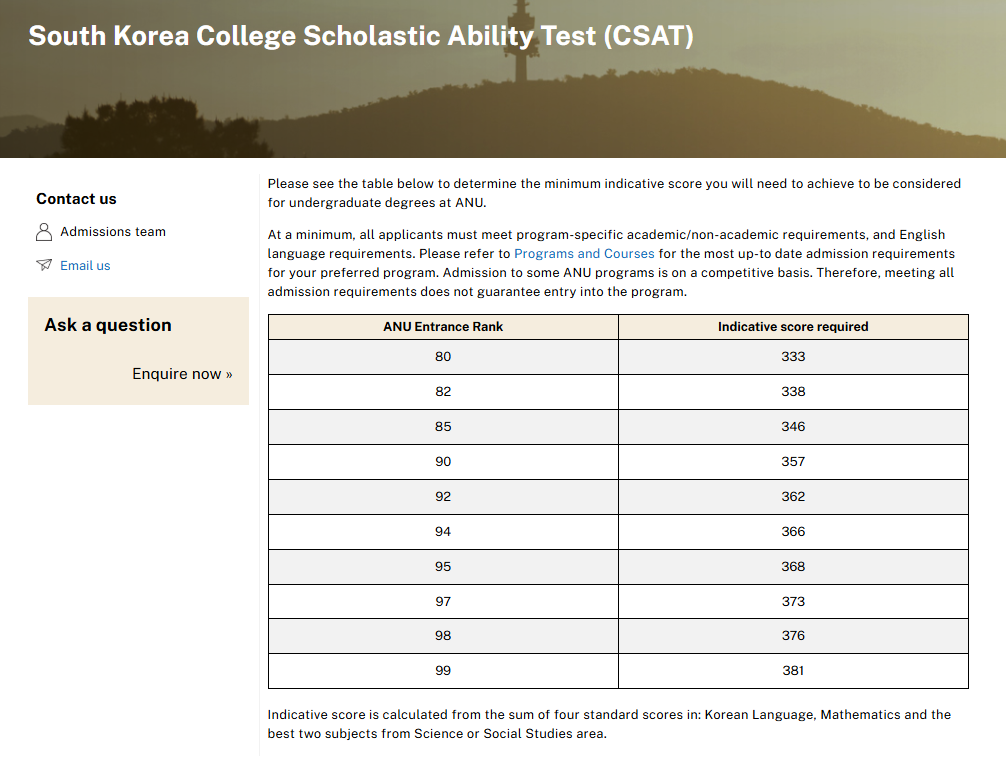Image resolution: width=1006 pixels, height=771 pixels.
Task: Click the indicative score 368 cell
Action: coord(793,567)
